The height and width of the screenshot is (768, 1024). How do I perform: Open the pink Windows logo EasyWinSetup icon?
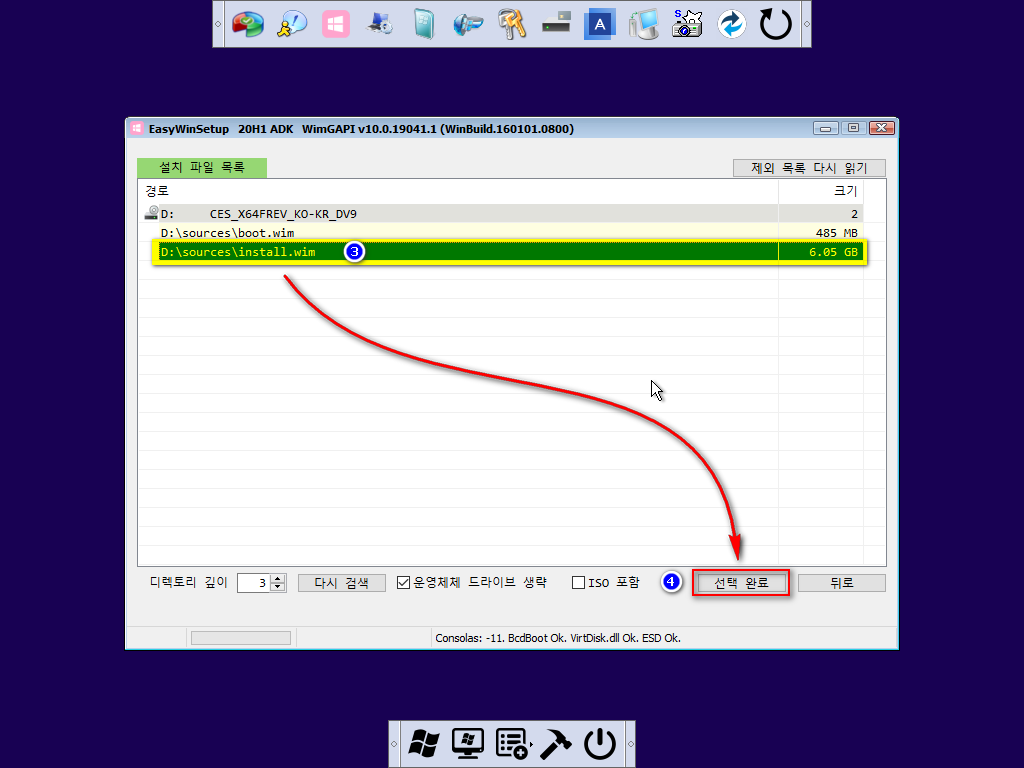point(336,24)
